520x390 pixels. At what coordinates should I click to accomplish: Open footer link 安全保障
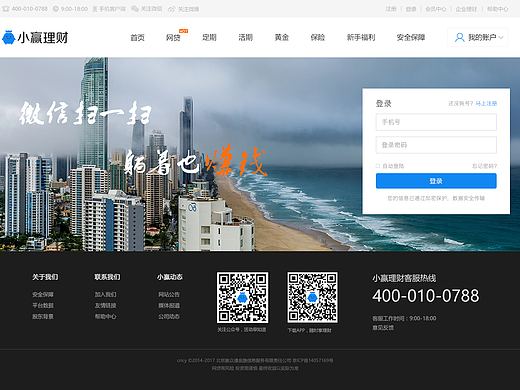(43, 294)
